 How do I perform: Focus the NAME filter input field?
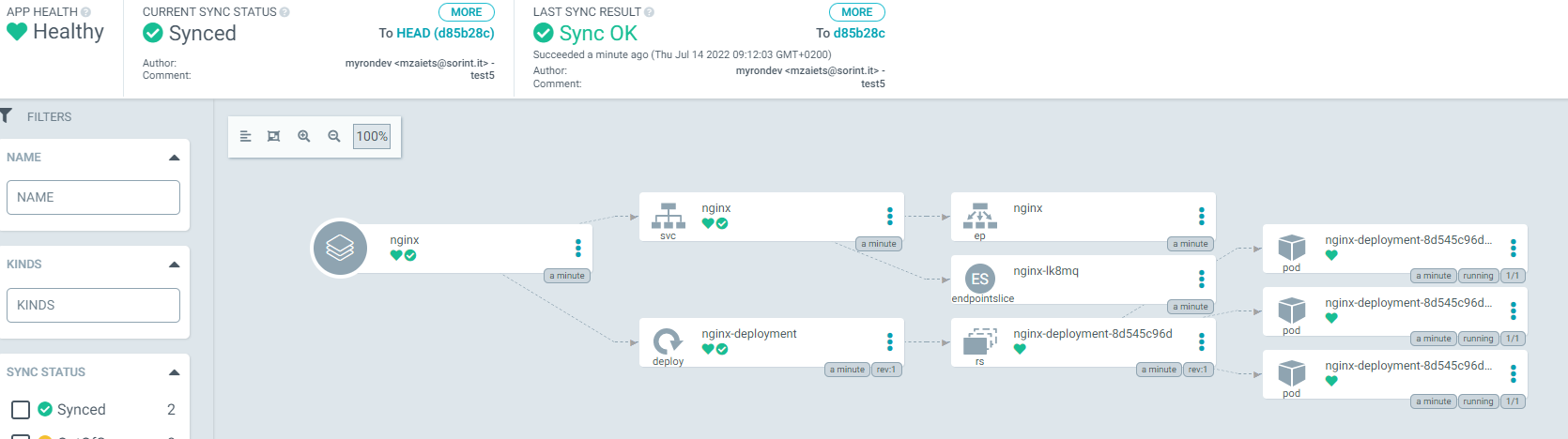(93, 198)
